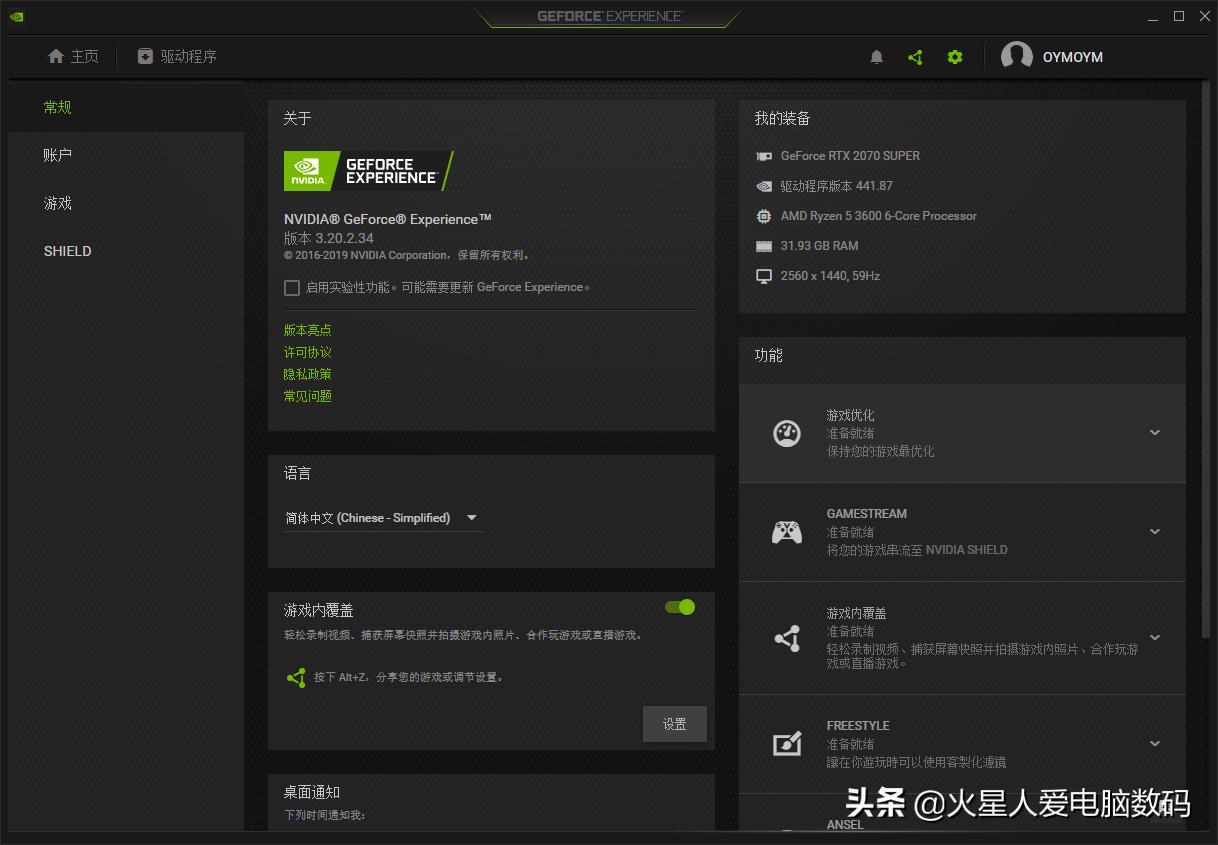Expand the GAMESTREAM section chevron
The image size is (1218, 845).
(1154, 531)
